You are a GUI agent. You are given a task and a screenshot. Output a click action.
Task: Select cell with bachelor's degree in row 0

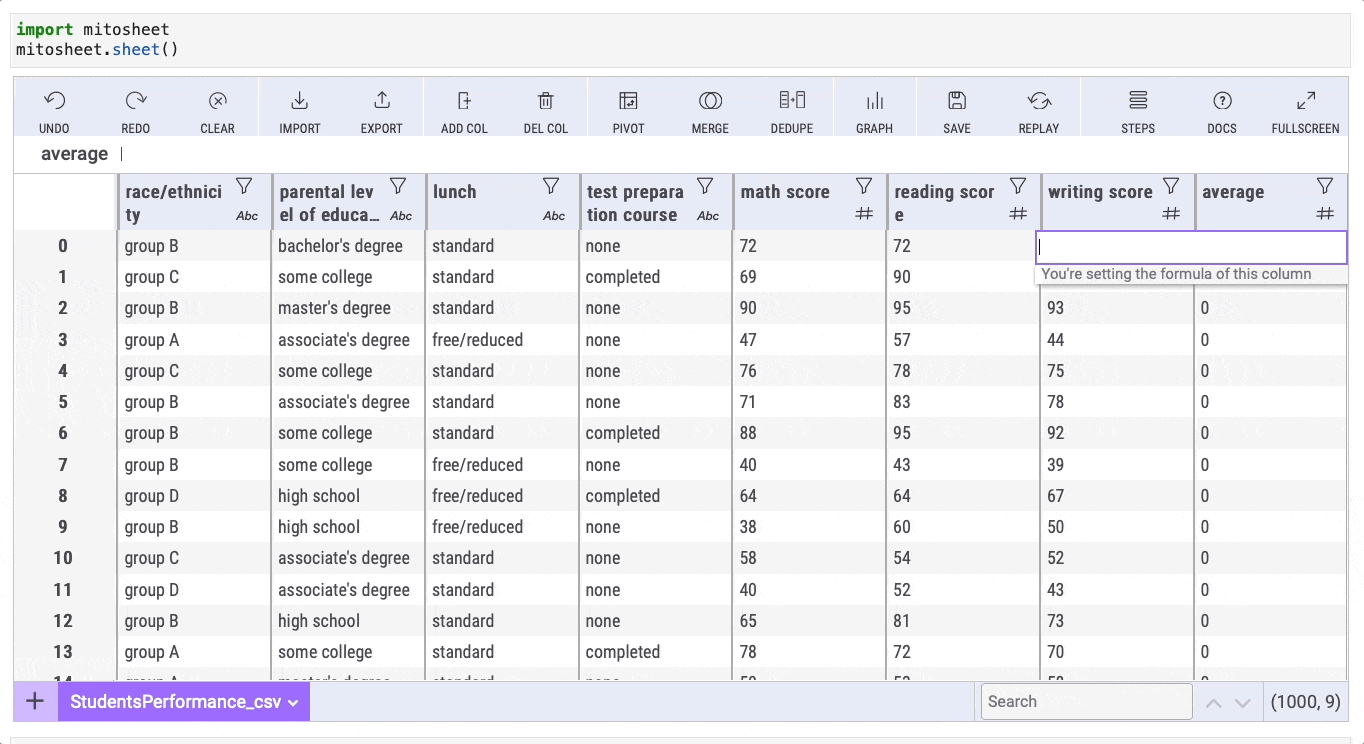[x=340, y=246]
